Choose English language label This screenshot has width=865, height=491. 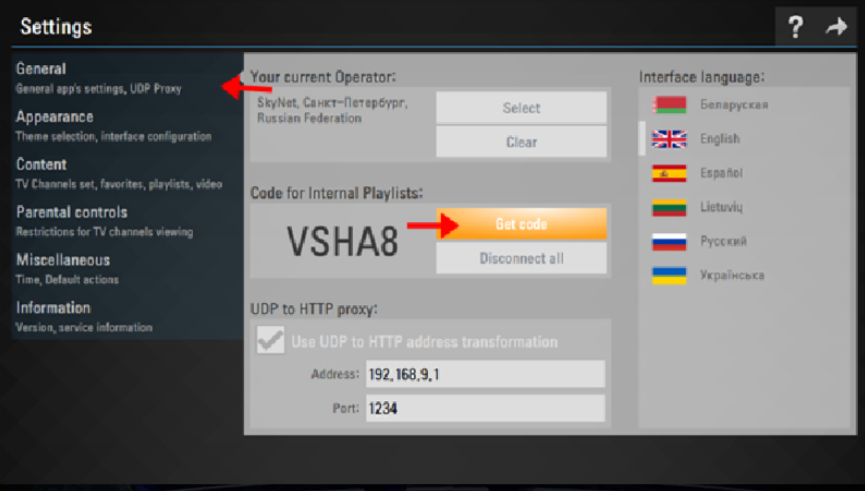click(720, 139)
